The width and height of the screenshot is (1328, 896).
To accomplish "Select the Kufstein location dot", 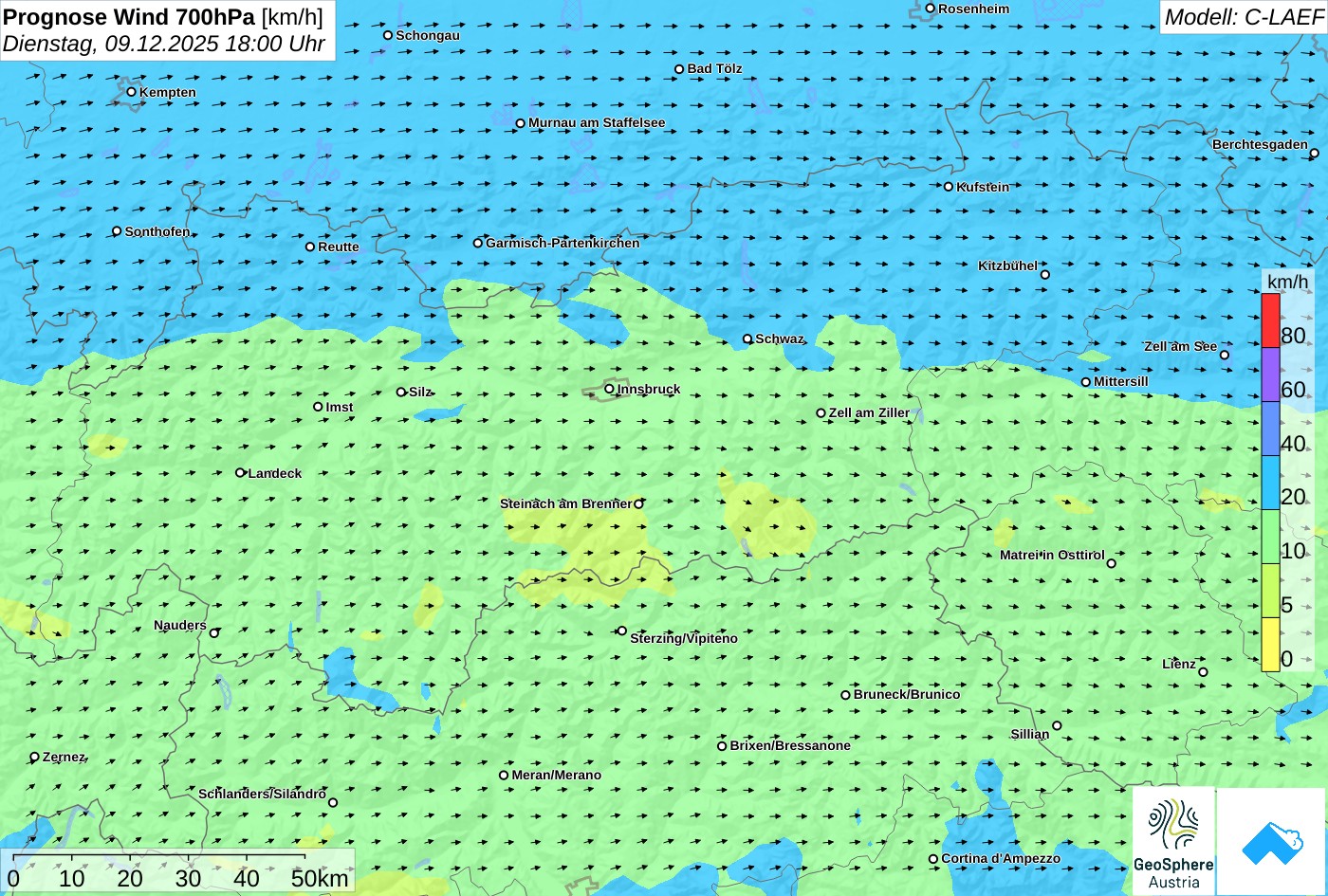I will pos(948,187).
